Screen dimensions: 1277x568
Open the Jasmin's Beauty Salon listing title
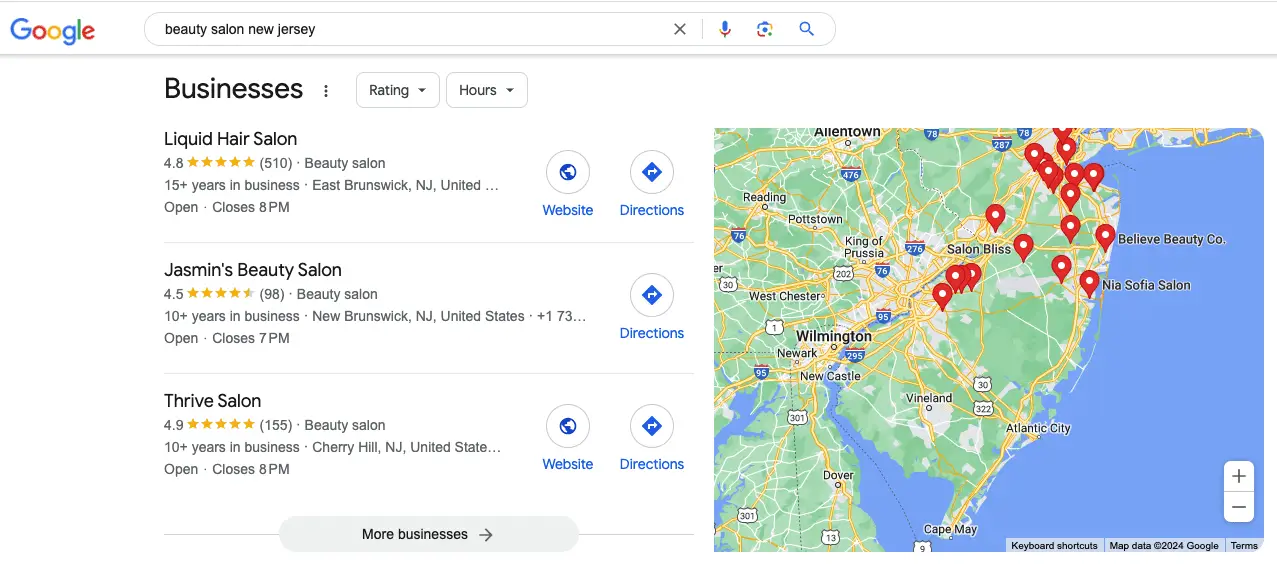[x=253, y=270]
